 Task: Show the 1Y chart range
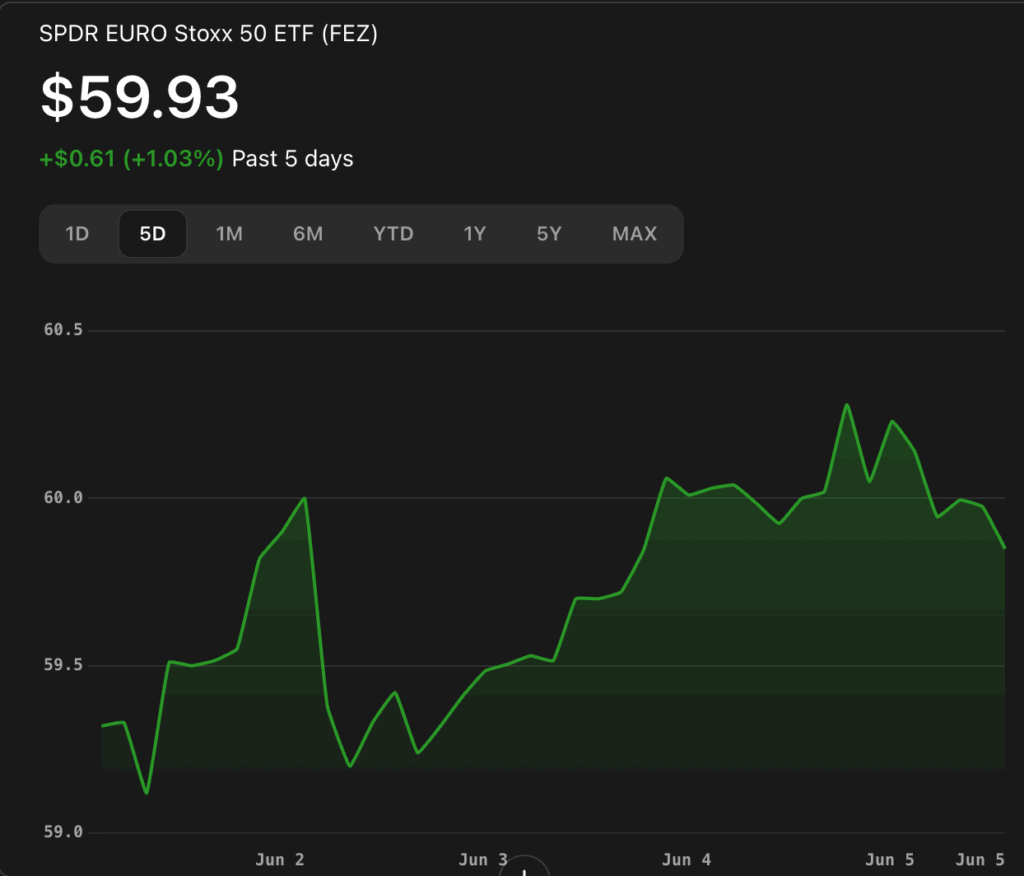point(475,234)
